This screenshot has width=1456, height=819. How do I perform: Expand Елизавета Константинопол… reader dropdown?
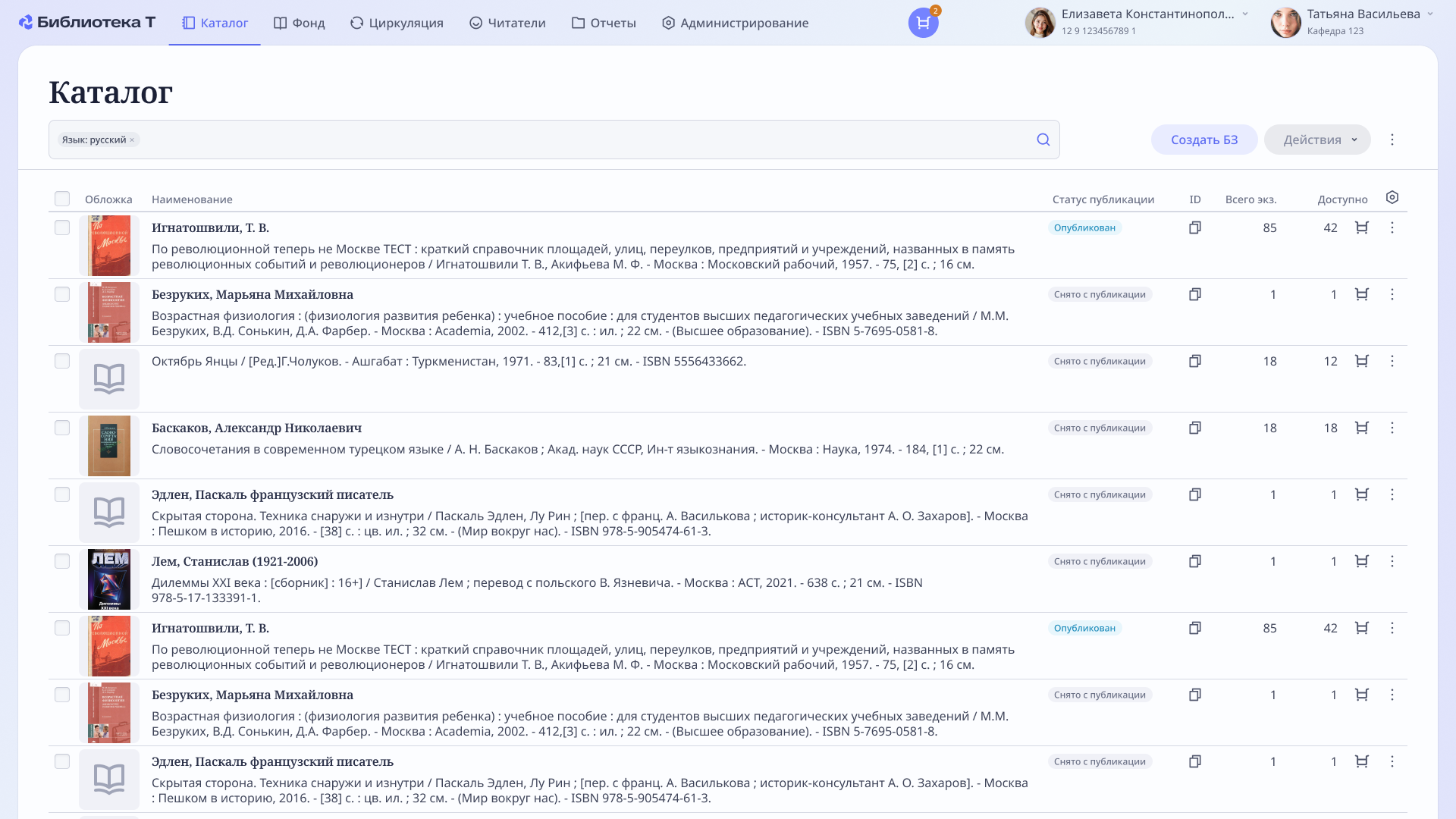(1245, 14)
